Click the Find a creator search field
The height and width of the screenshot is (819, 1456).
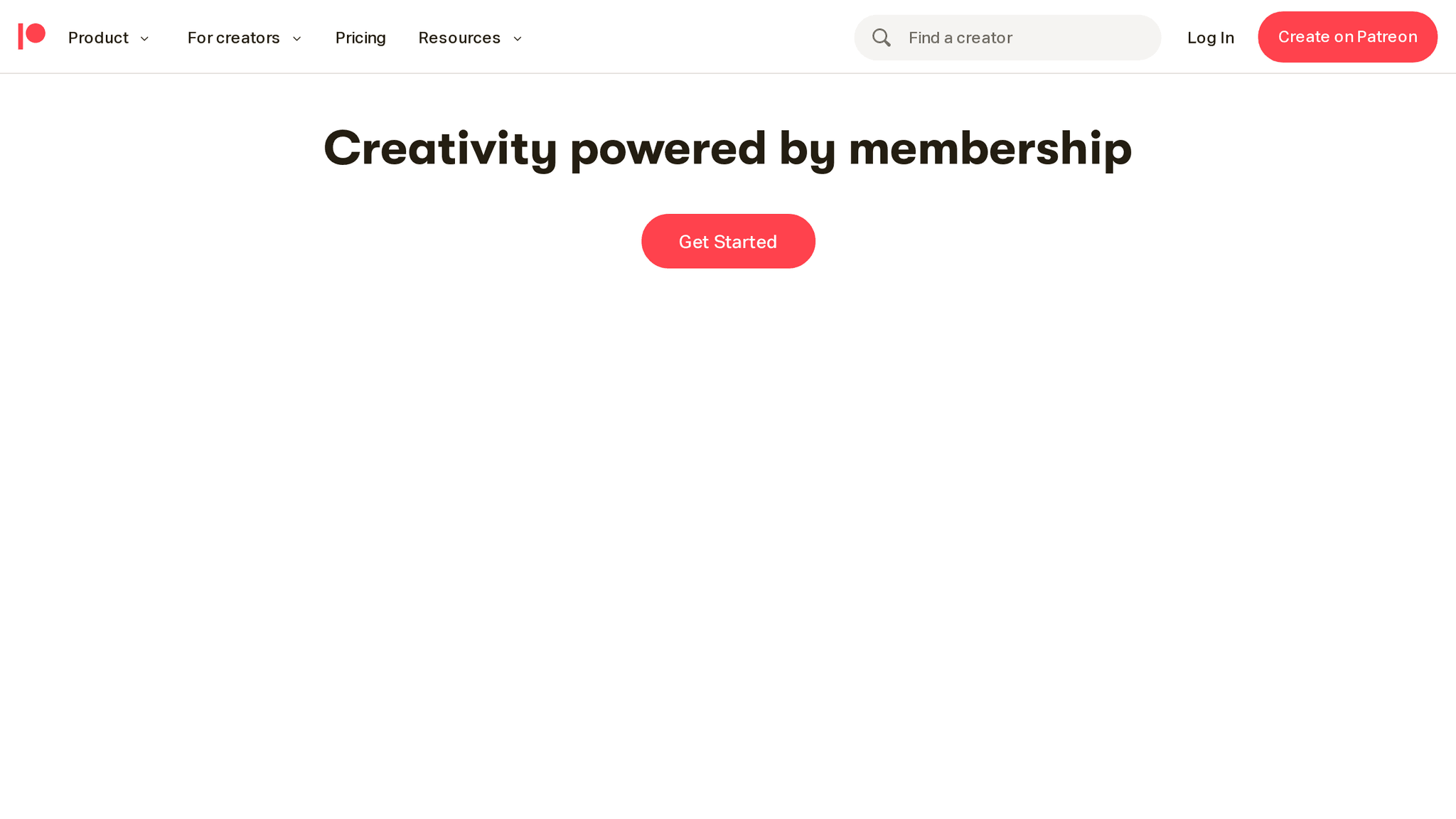(1010, 38)
